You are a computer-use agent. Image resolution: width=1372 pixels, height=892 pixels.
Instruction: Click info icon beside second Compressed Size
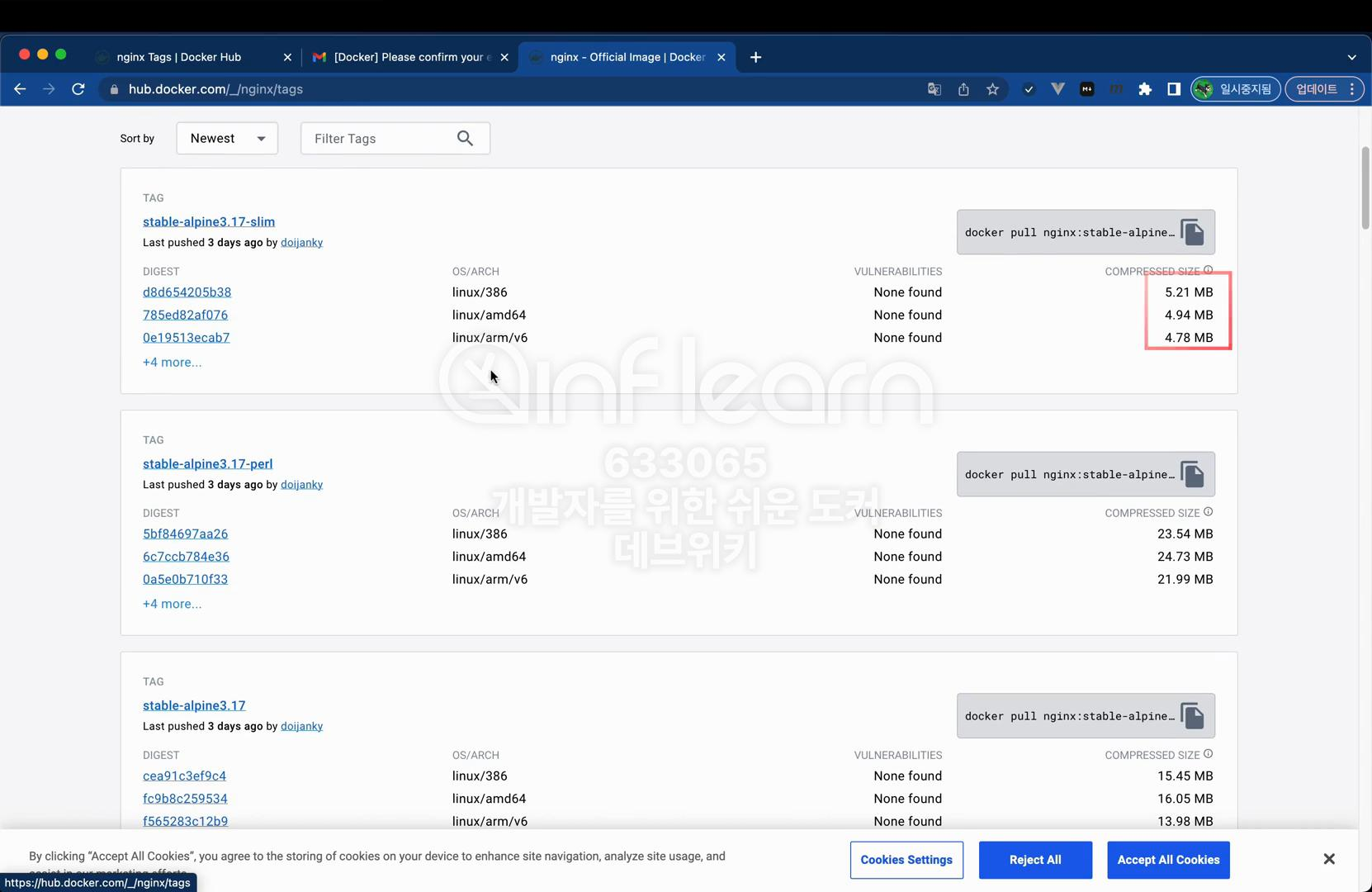pos(1209,512)
